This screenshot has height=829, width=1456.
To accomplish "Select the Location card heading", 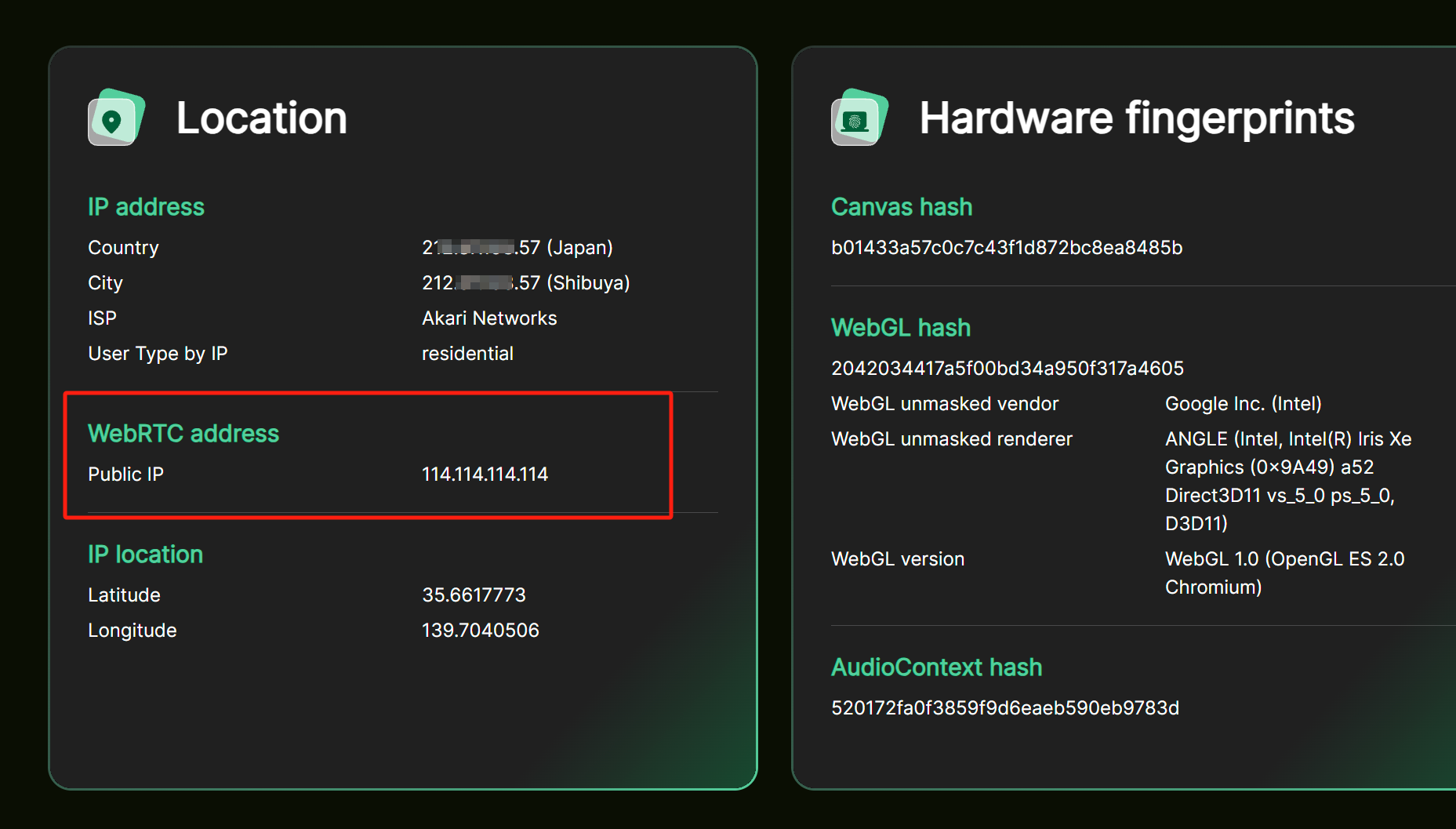I will [262, 118].
